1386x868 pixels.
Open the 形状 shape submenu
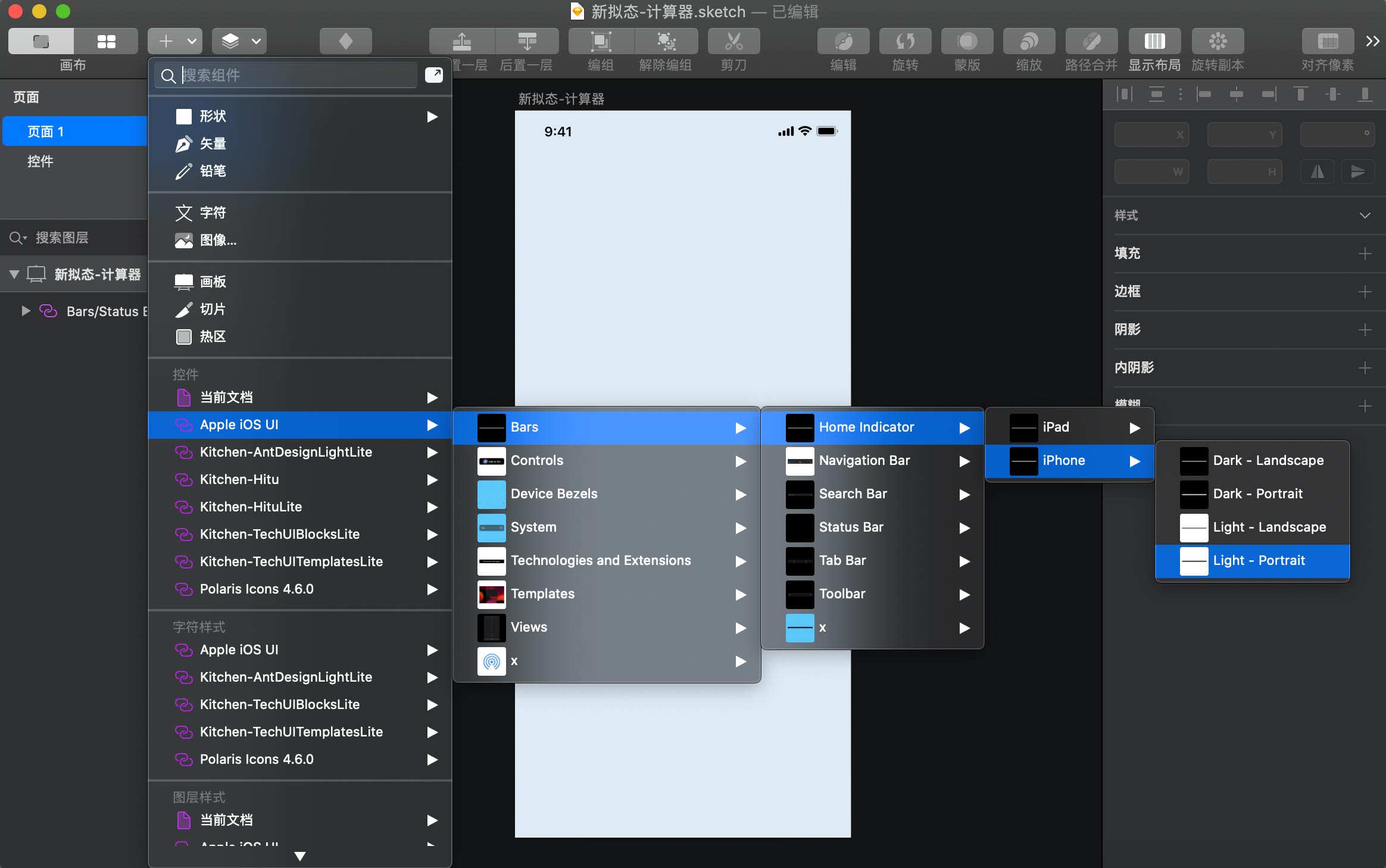tap(300, 116)
